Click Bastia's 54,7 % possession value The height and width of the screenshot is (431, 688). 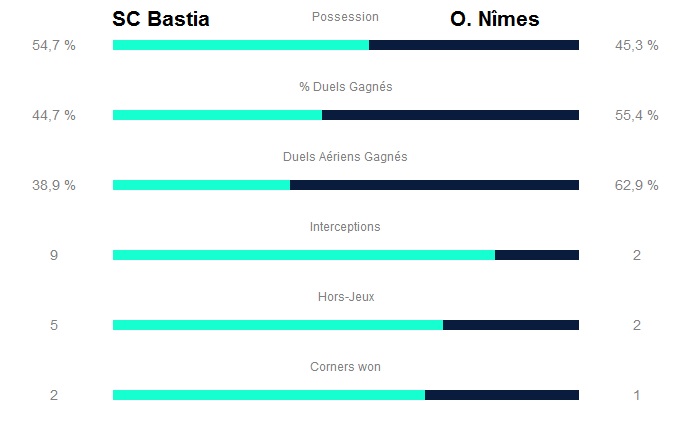point(54,45)
